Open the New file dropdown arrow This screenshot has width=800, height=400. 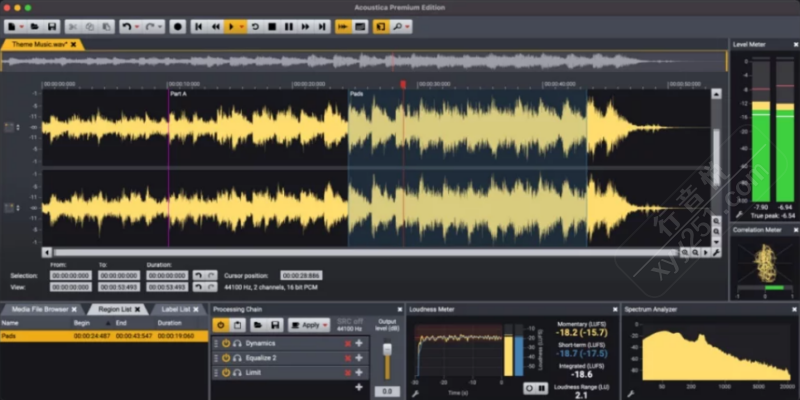tap(21, 27)
